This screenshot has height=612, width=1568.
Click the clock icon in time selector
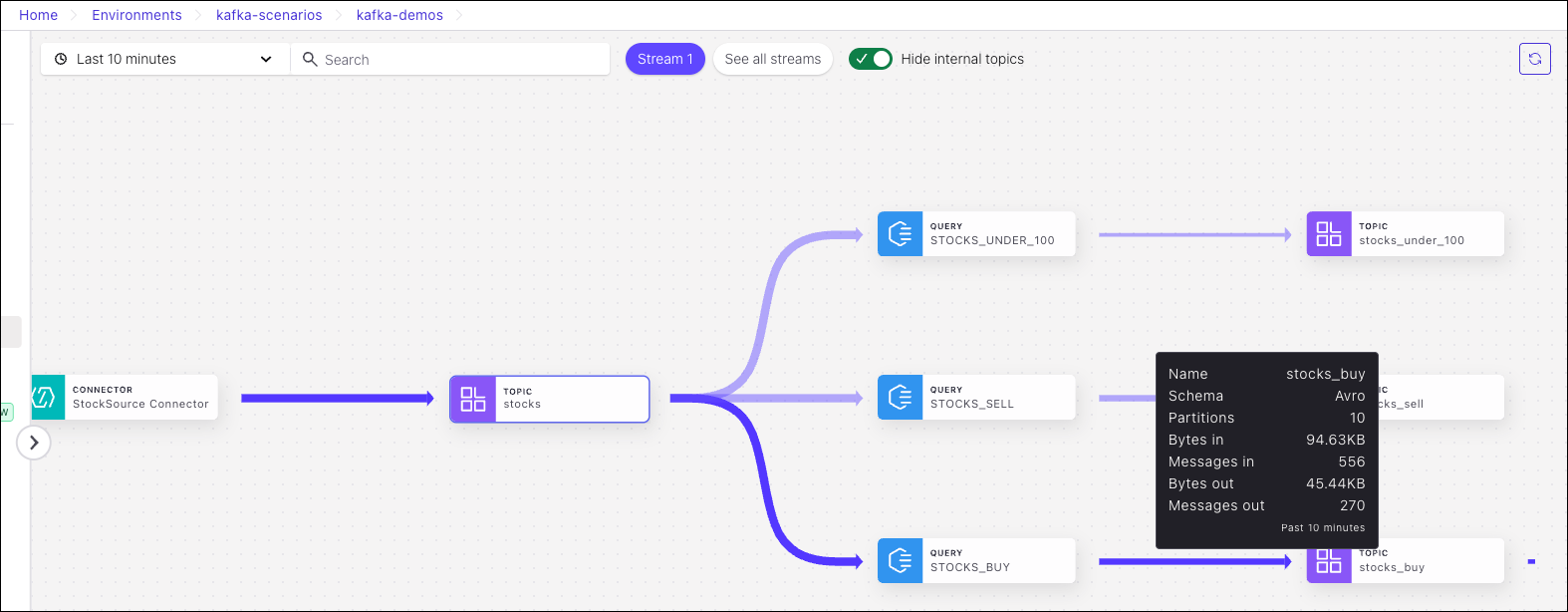click(61, 59)
